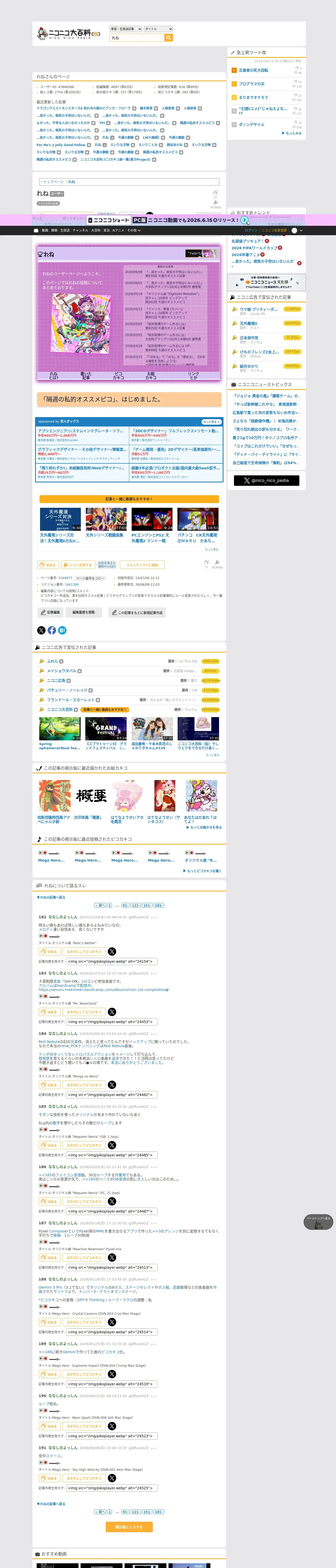This screenshot has width=336, height=1568.
Task: Play the オリジナル曲 entry in recent pikokakiko
Action: [x=187, y=853]
